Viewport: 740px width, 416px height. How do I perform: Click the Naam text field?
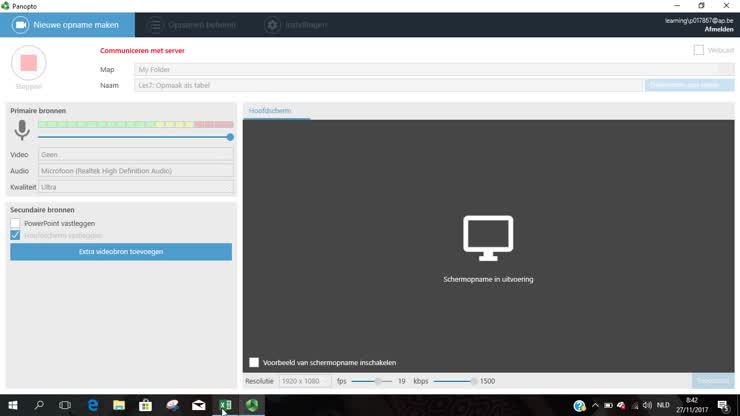[x=388, y=85]
